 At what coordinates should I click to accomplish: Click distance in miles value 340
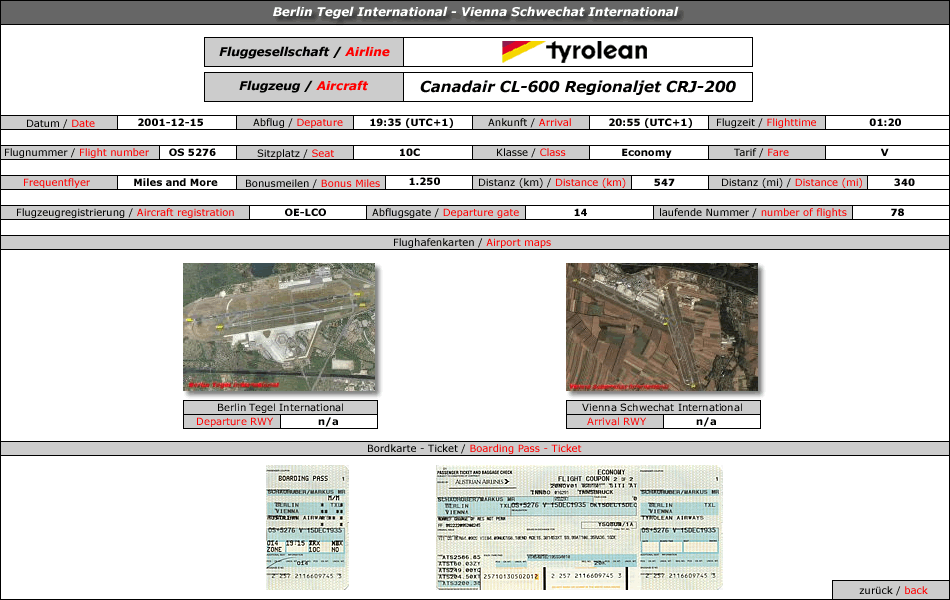pos(904,182)
